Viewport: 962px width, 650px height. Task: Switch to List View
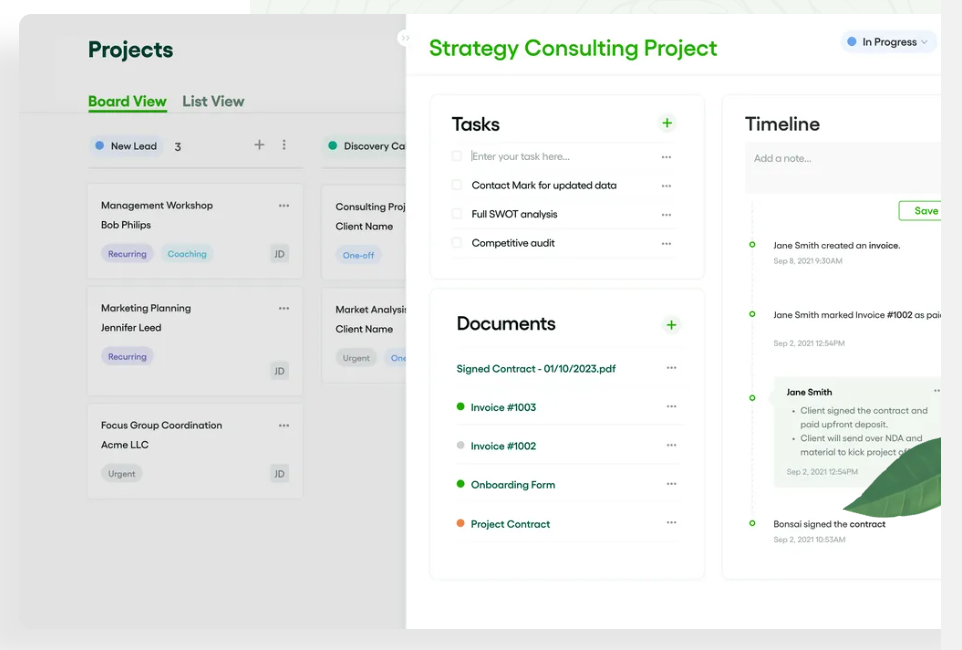[x=213, y=101]
